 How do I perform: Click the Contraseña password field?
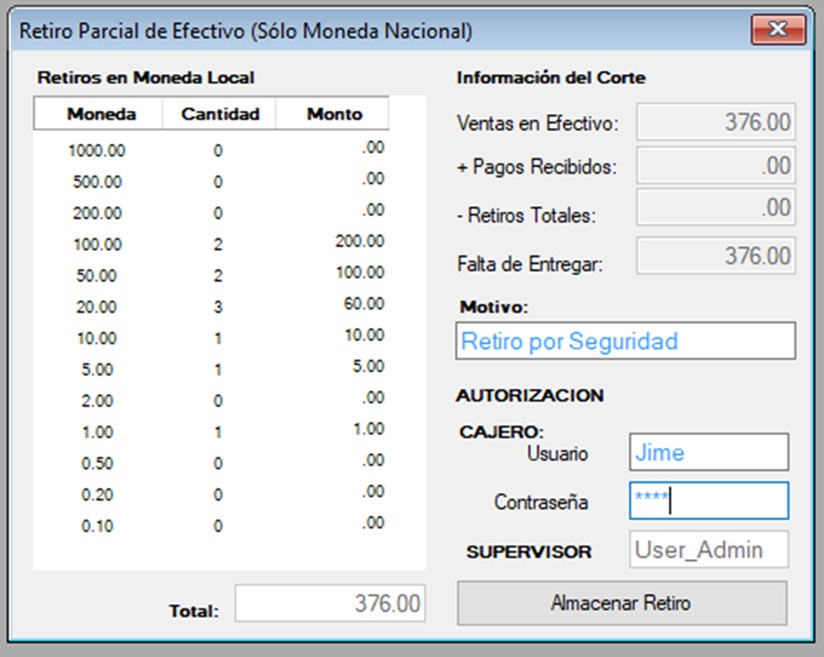[708, 501]
